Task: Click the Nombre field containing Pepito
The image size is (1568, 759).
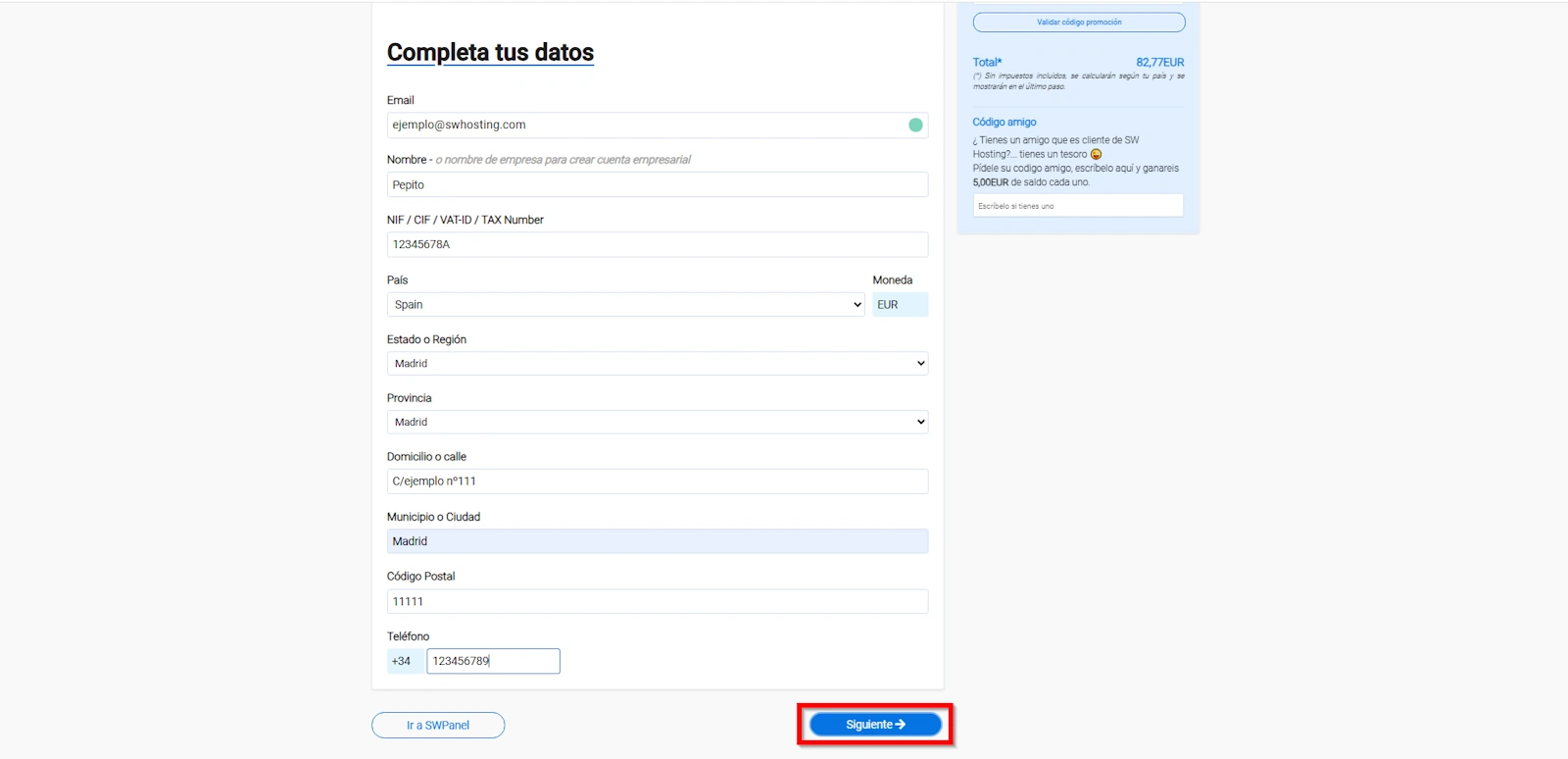Action: pyautogui.click(x=657, y=185)
